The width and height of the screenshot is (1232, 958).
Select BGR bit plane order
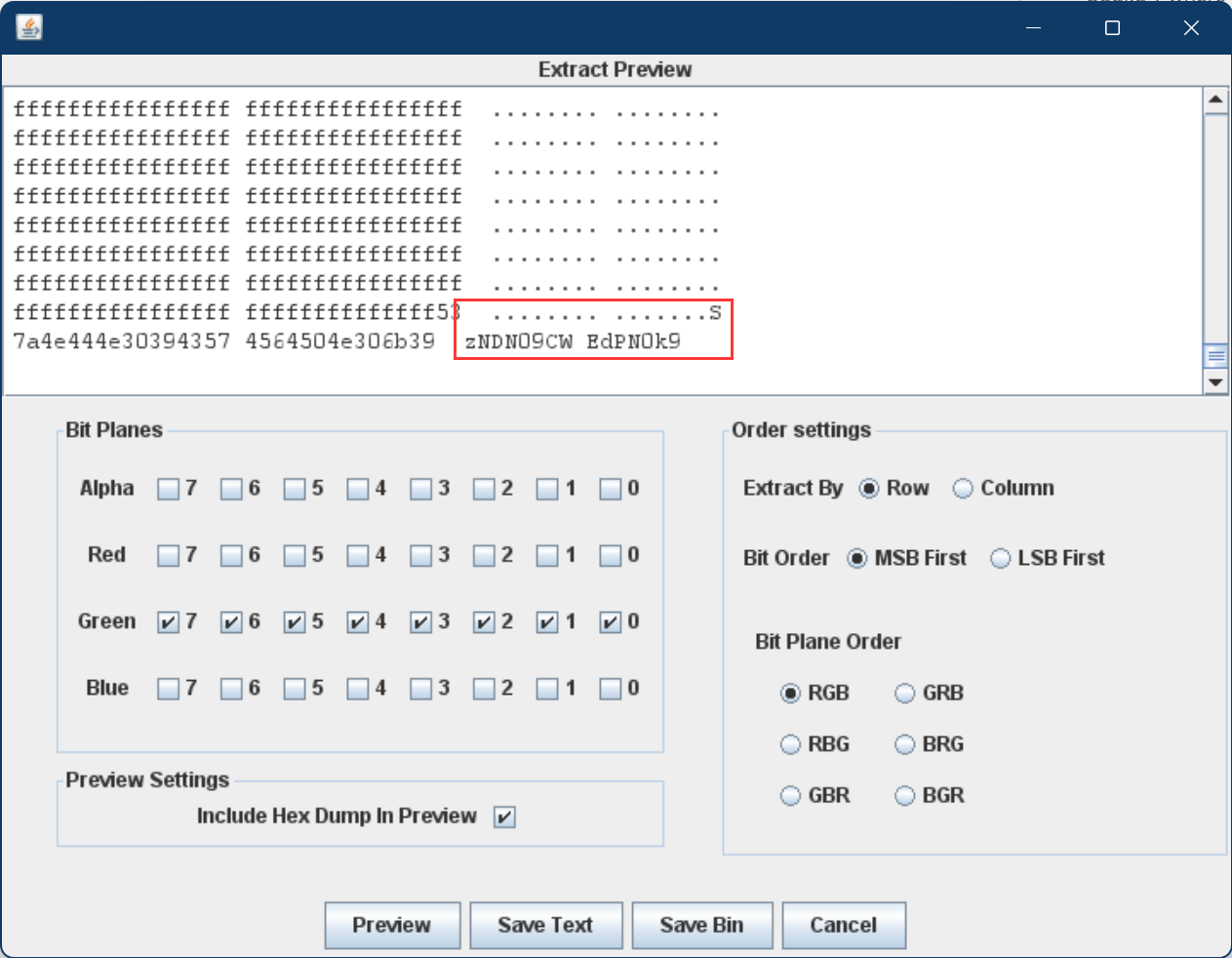(x=905, y=796)
